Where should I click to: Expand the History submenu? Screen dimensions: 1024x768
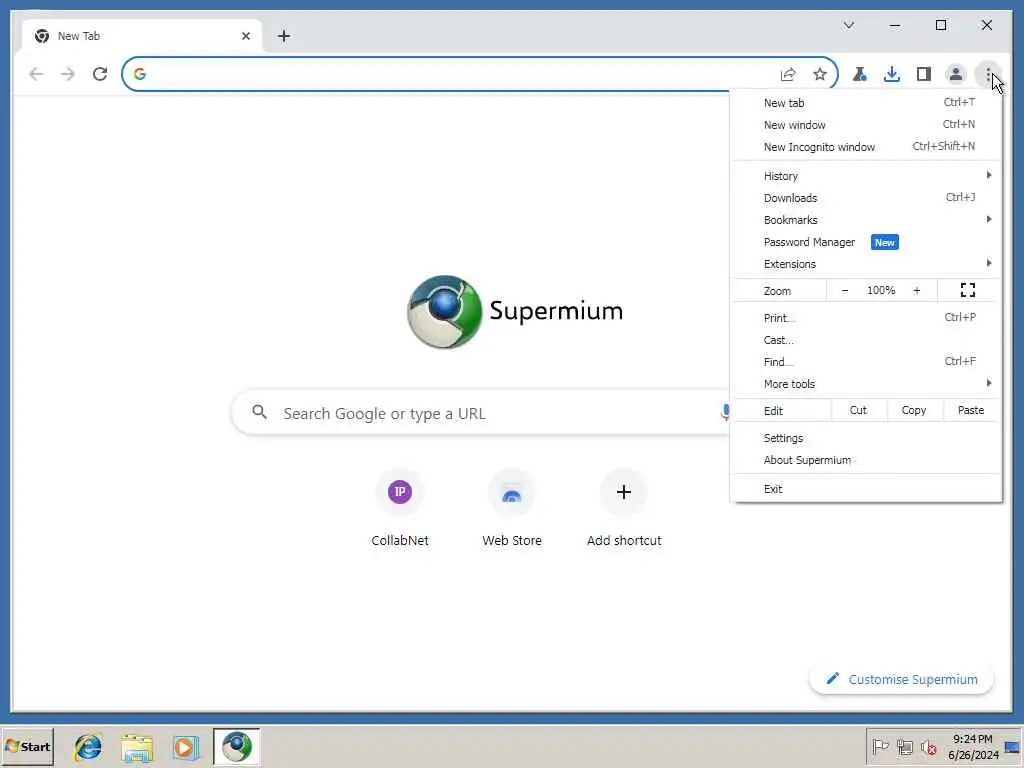click(x=866, y=176)
